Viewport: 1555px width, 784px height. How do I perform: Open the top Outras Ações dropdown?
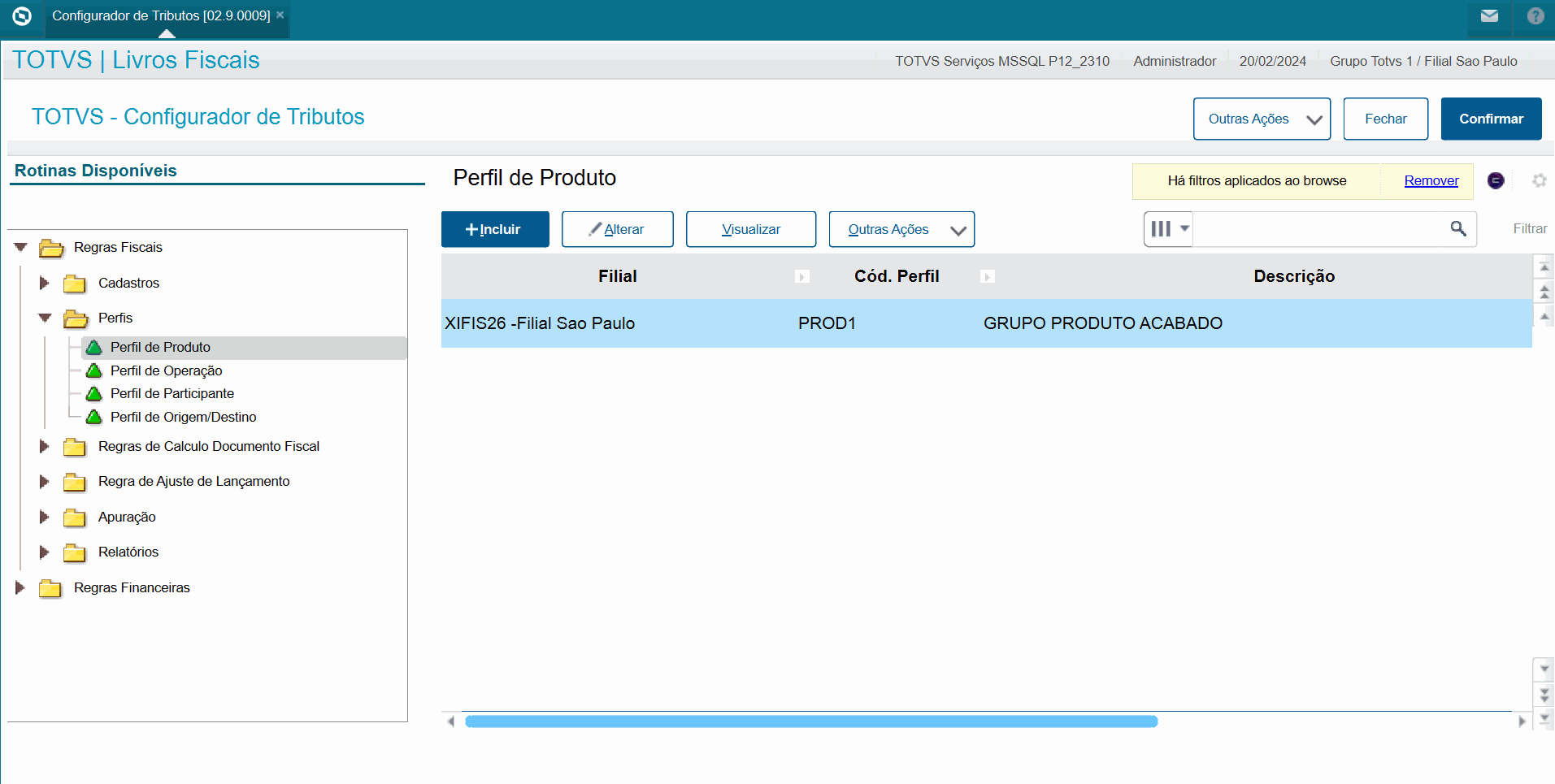[x=1262, y=119]
